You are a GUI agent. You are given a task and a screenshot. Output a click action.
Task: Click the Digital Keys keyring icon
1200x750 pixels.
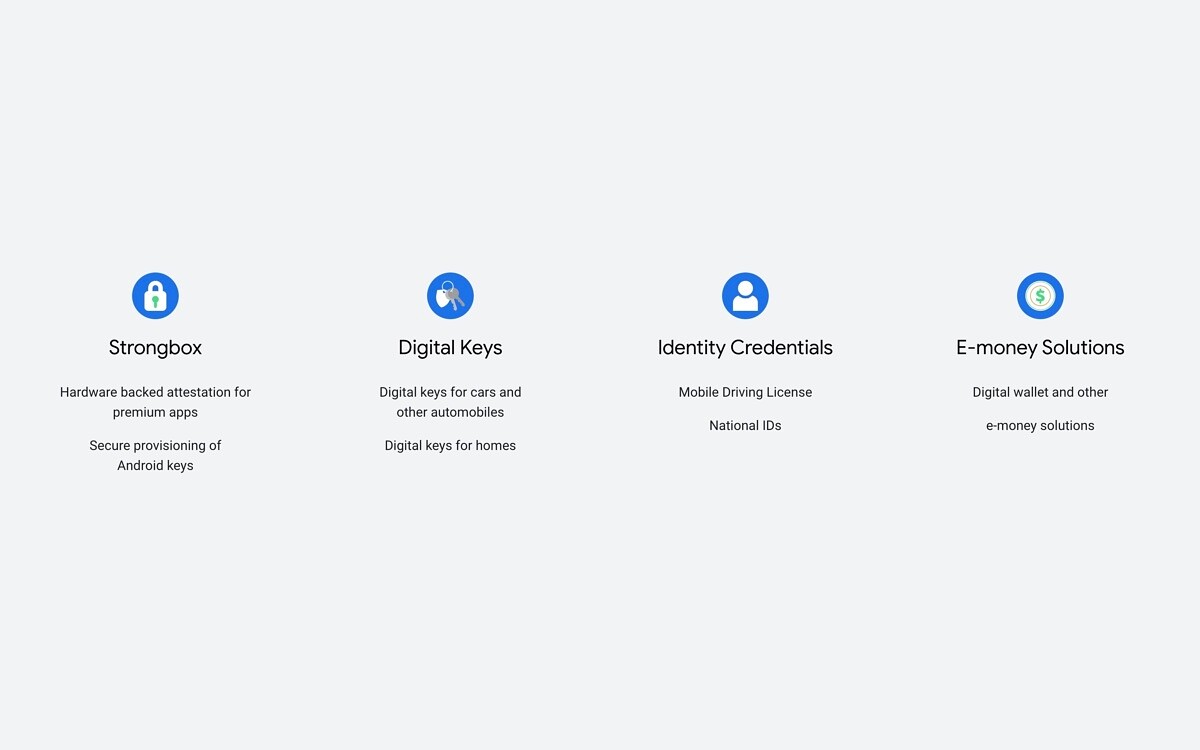(450, 296)
